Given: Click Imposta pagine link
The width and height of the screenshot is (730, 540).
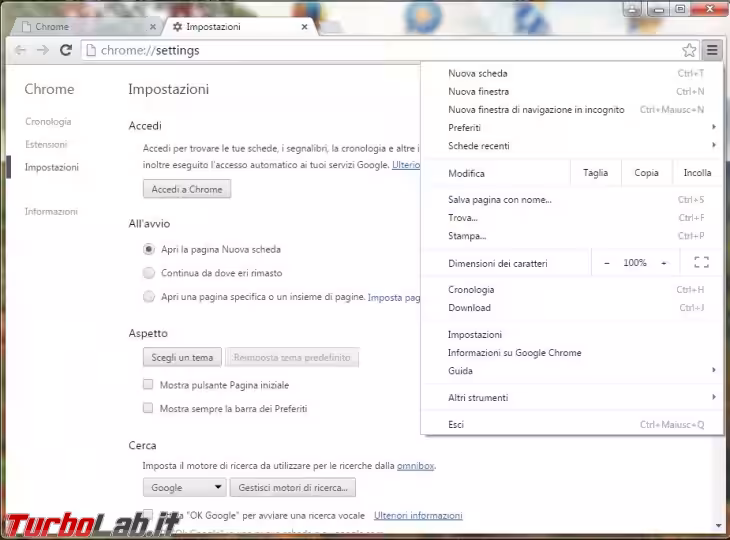Looking at the screenshot, I should 394,297.
